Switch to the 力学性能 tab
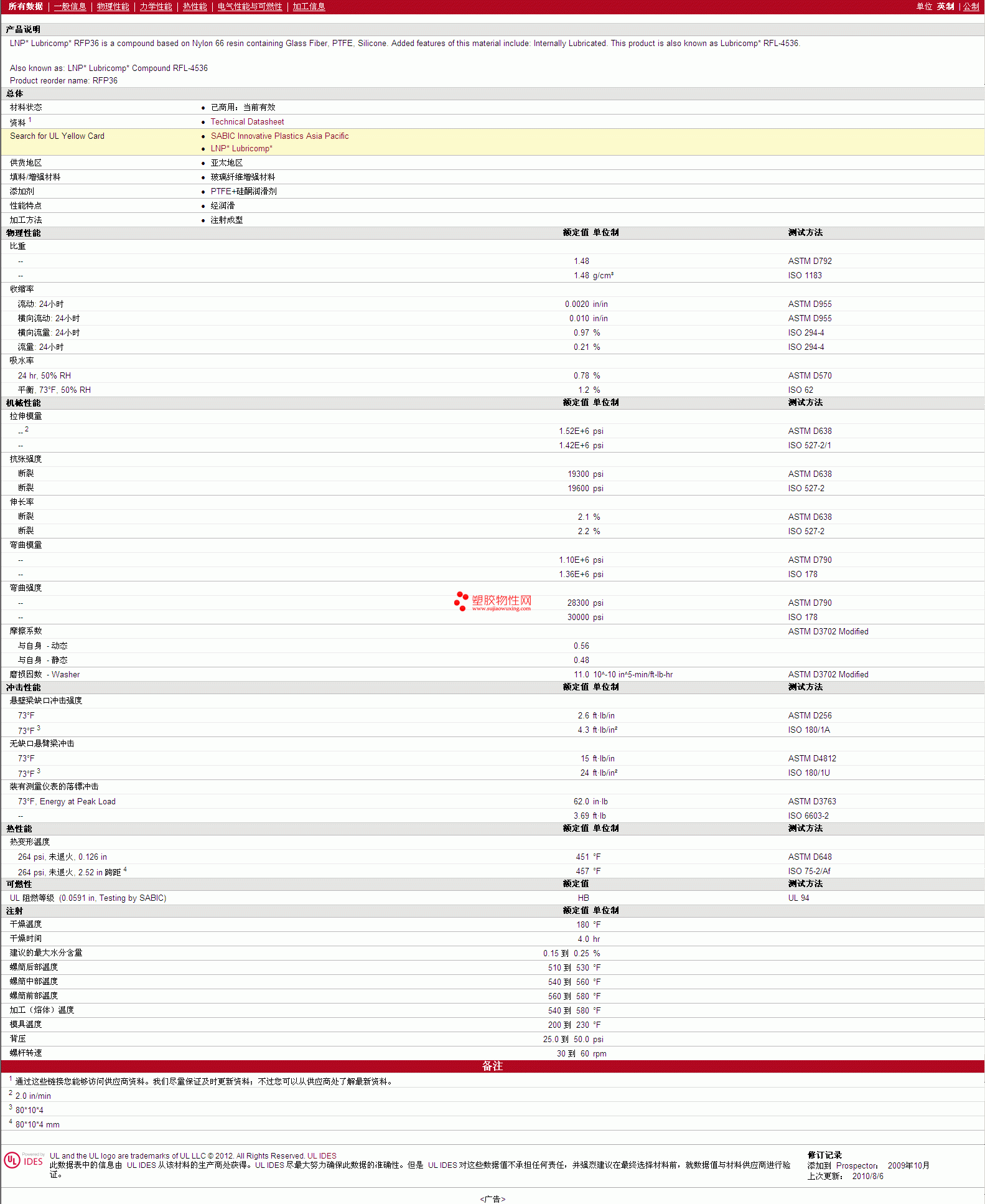Viewport: 985px width, 1204px height. point(156,6)
